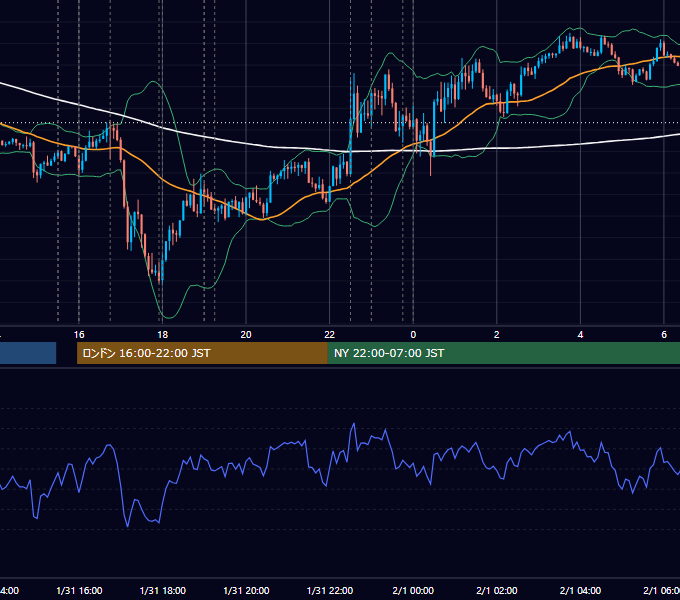
Task: Click the blue session bar before London
Action: [x=28, y=353]
